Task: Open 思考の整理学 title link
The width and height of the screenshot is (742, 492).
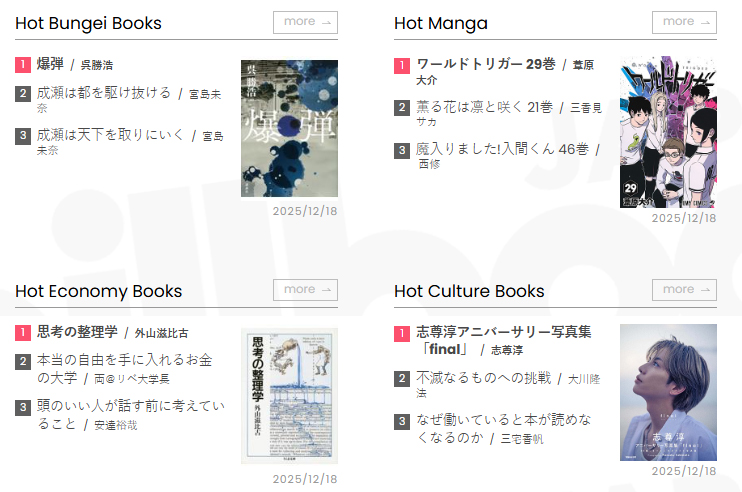Action: click(x=77, y=332)
